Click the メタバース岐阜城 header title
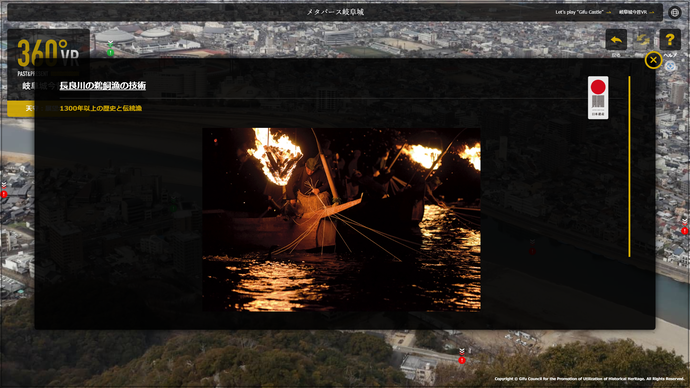 coord(335,12)
